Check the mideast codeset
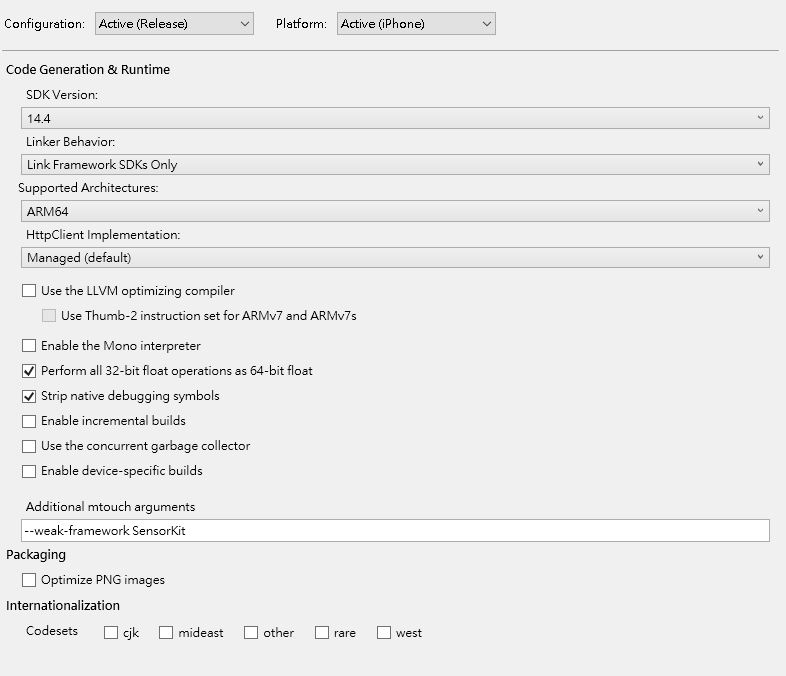 pyautogui.click(x=166, y=632)
